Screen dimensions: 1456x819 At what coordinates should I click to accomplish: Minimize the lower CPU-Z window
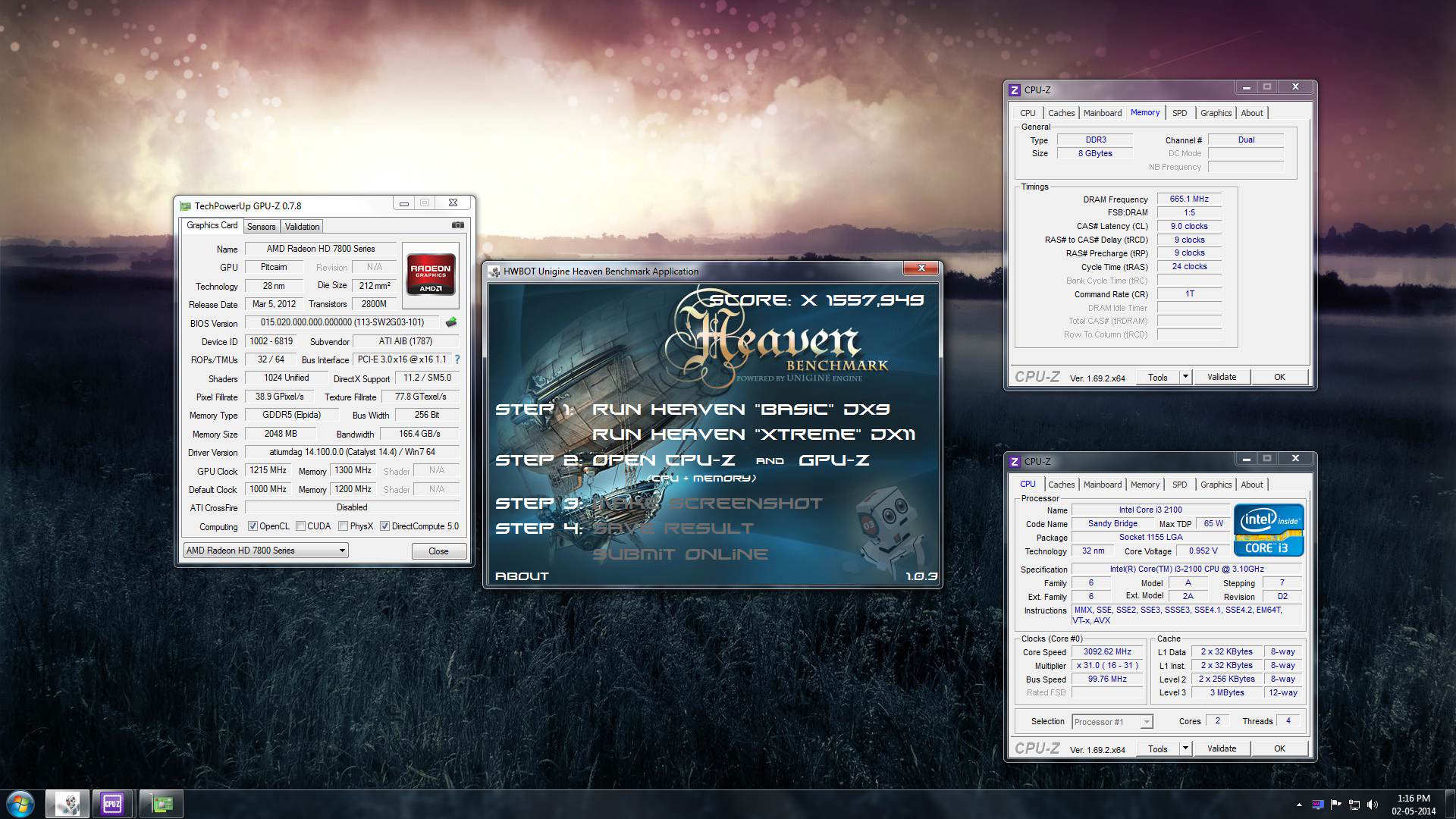tap(1246, 458)
